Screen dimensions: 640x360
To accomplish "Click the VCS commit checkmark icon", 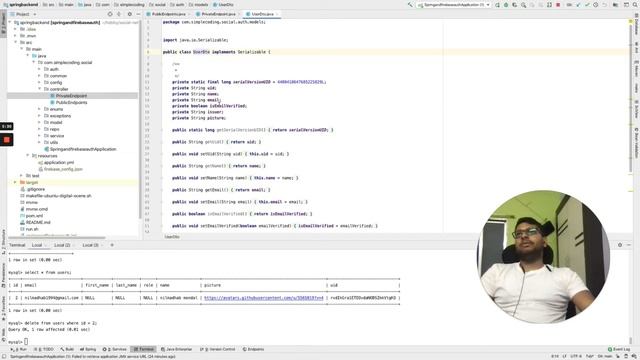I will coord(587,5).
